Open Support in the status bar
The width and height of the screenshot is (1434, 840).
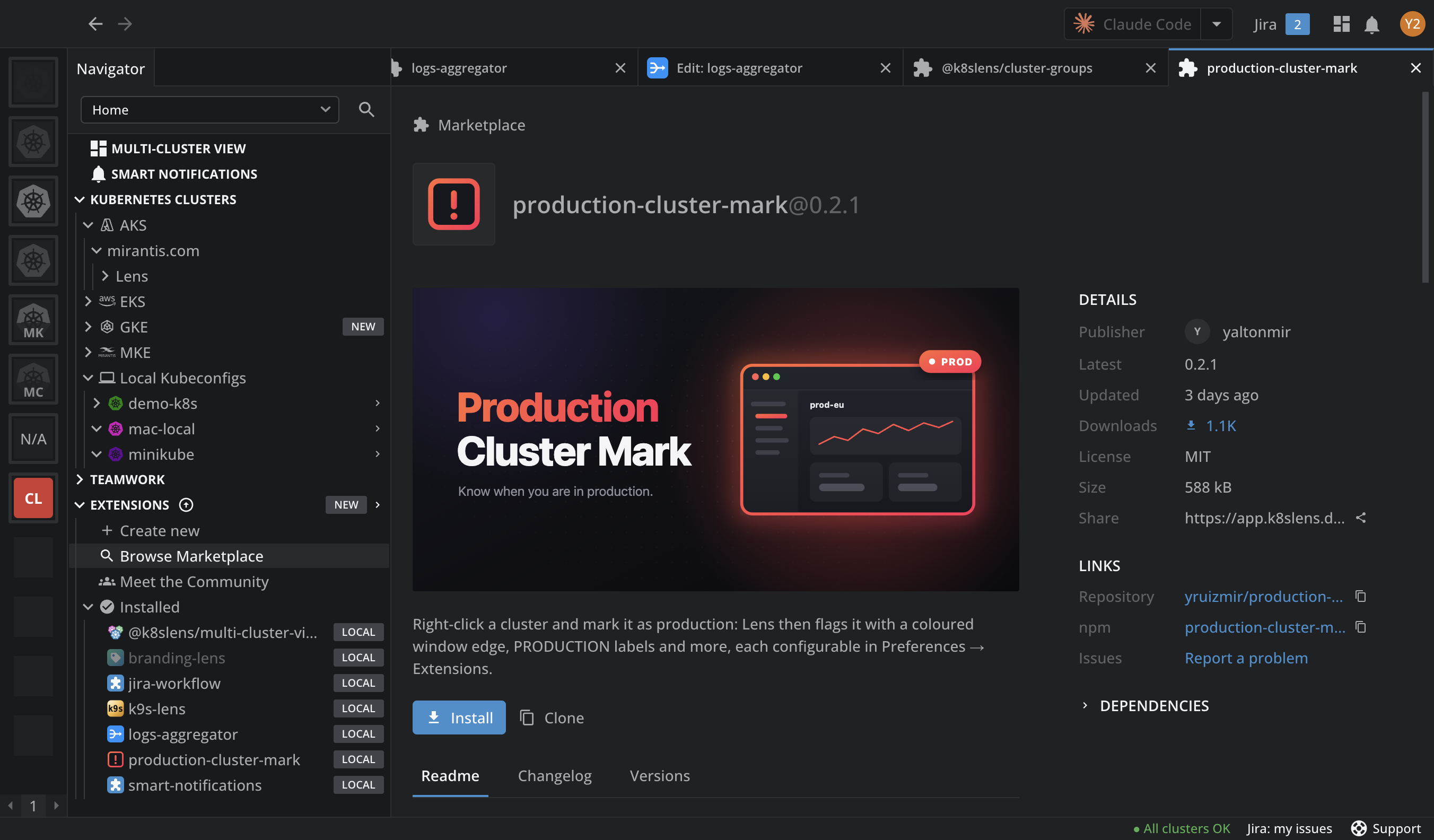1386,829
